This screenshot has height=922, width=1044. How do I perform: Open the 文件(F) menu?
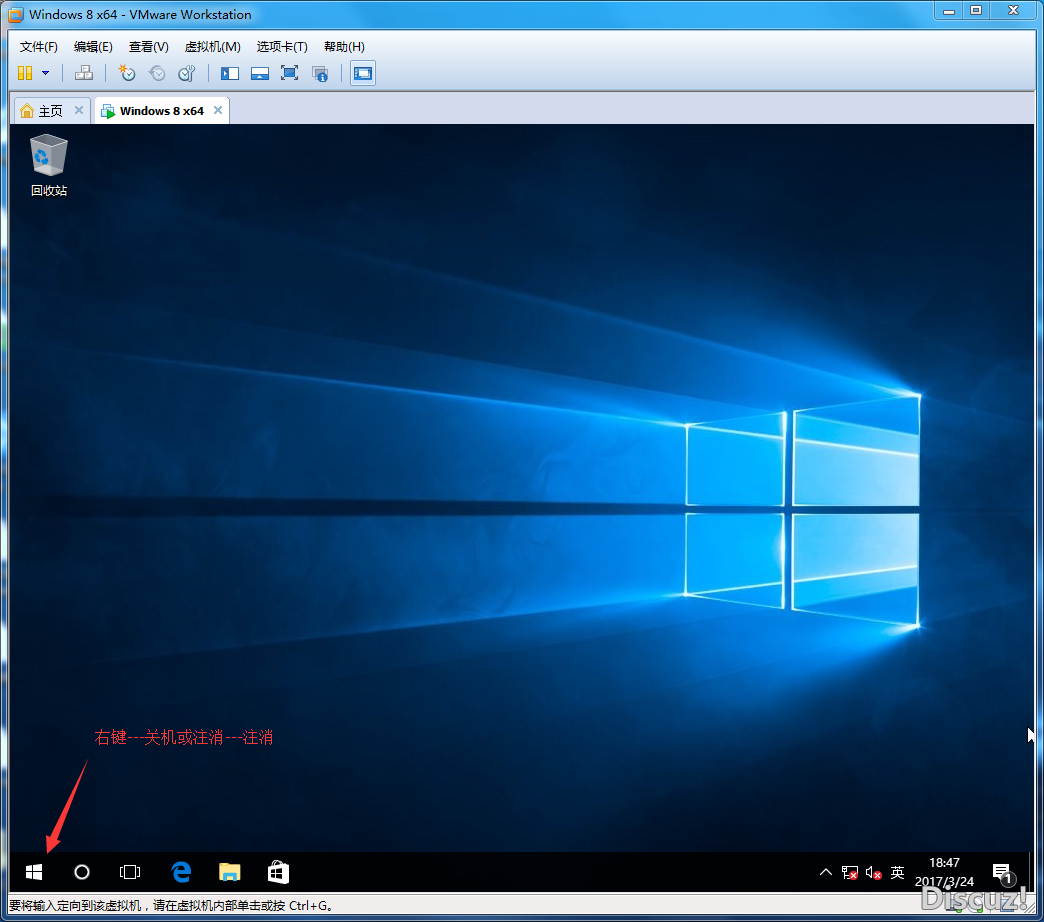click(x=39, y=47)
